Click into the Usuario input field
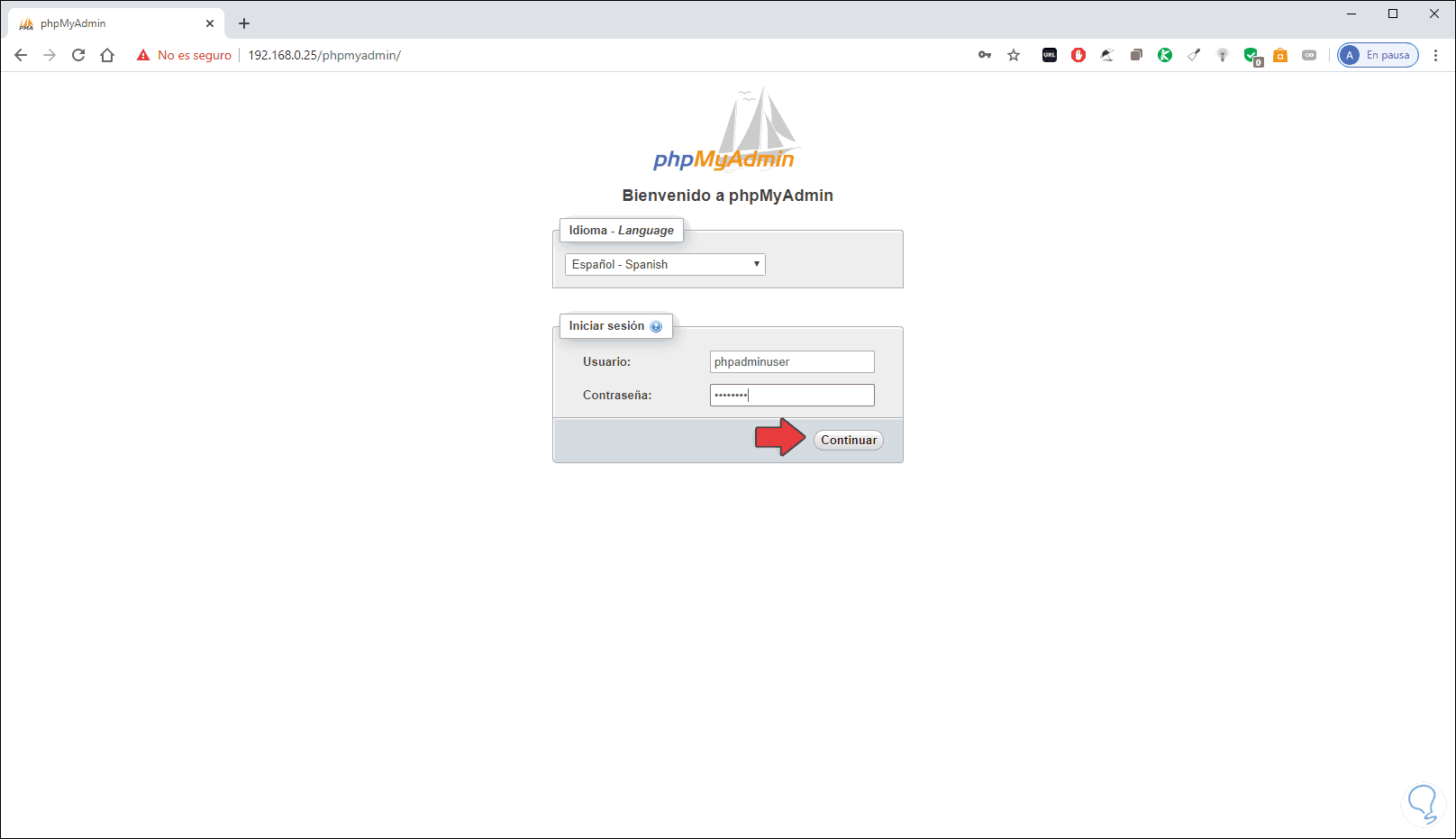The height and width of the screenshot is (839, 1456). pyautogui.click(x=792, y=361)
